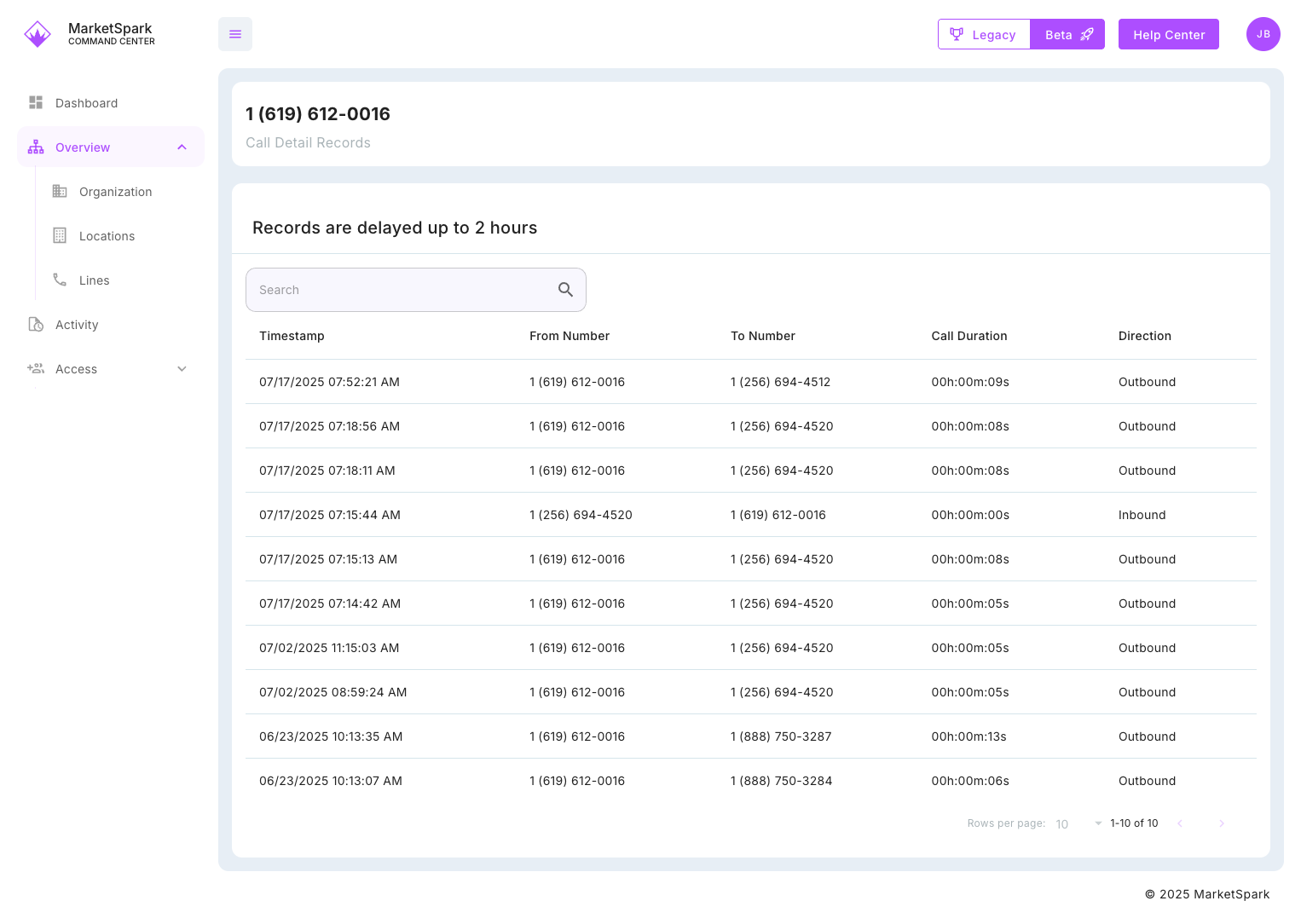Image resolution: width=1301 pixels, height=924 pixels.
Task: Click the MarketSpark diamond logo
Action: point(38,34)
